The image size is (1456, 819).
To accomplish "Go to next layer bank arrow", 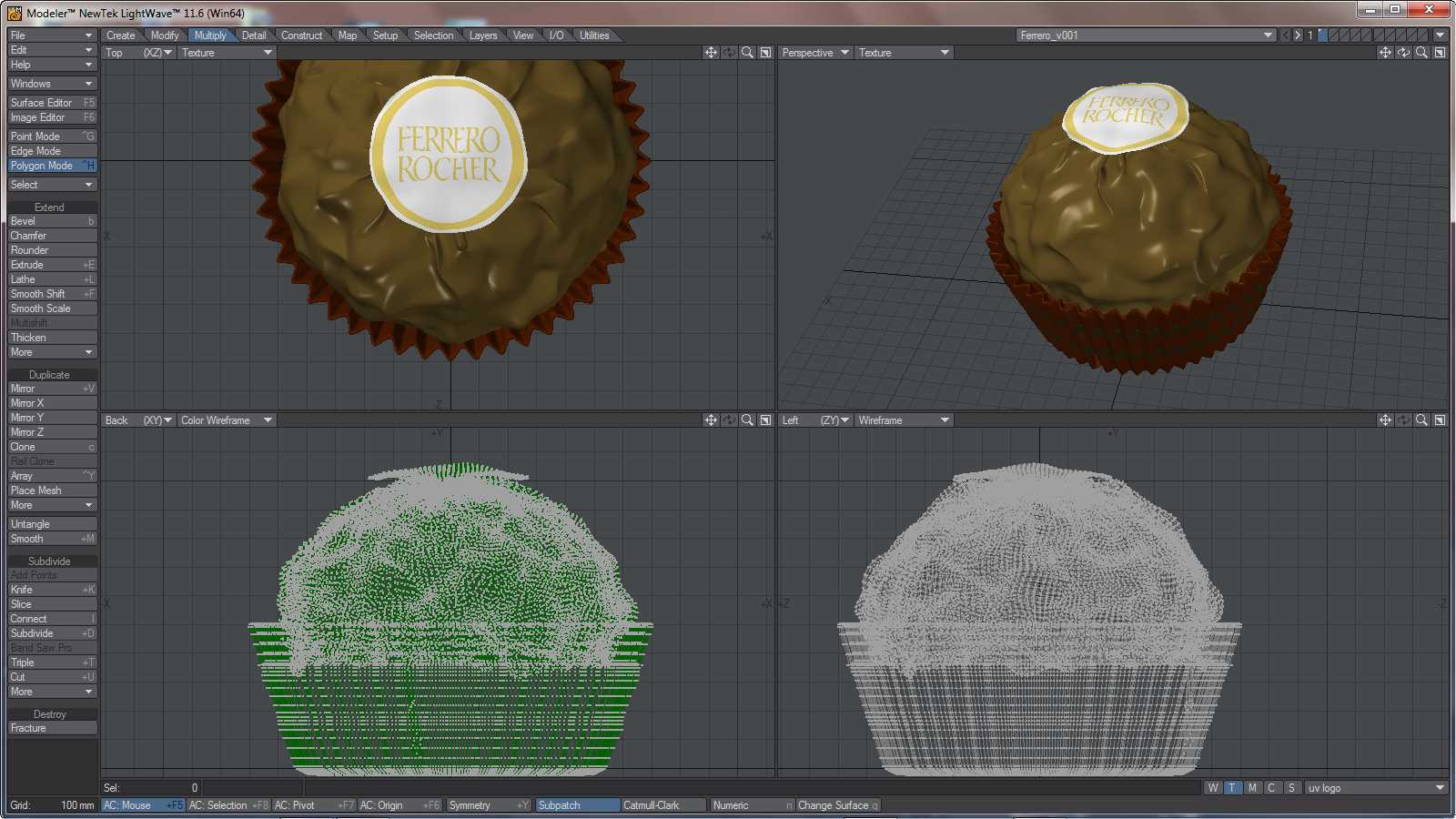I will pyautogui.click(x=1298, y=35).
